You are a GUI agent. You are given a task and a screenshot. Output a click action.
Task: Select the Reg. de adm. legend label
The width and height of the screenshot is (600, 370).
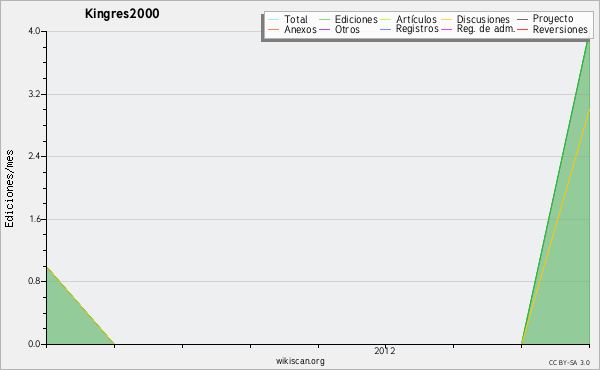486,29
